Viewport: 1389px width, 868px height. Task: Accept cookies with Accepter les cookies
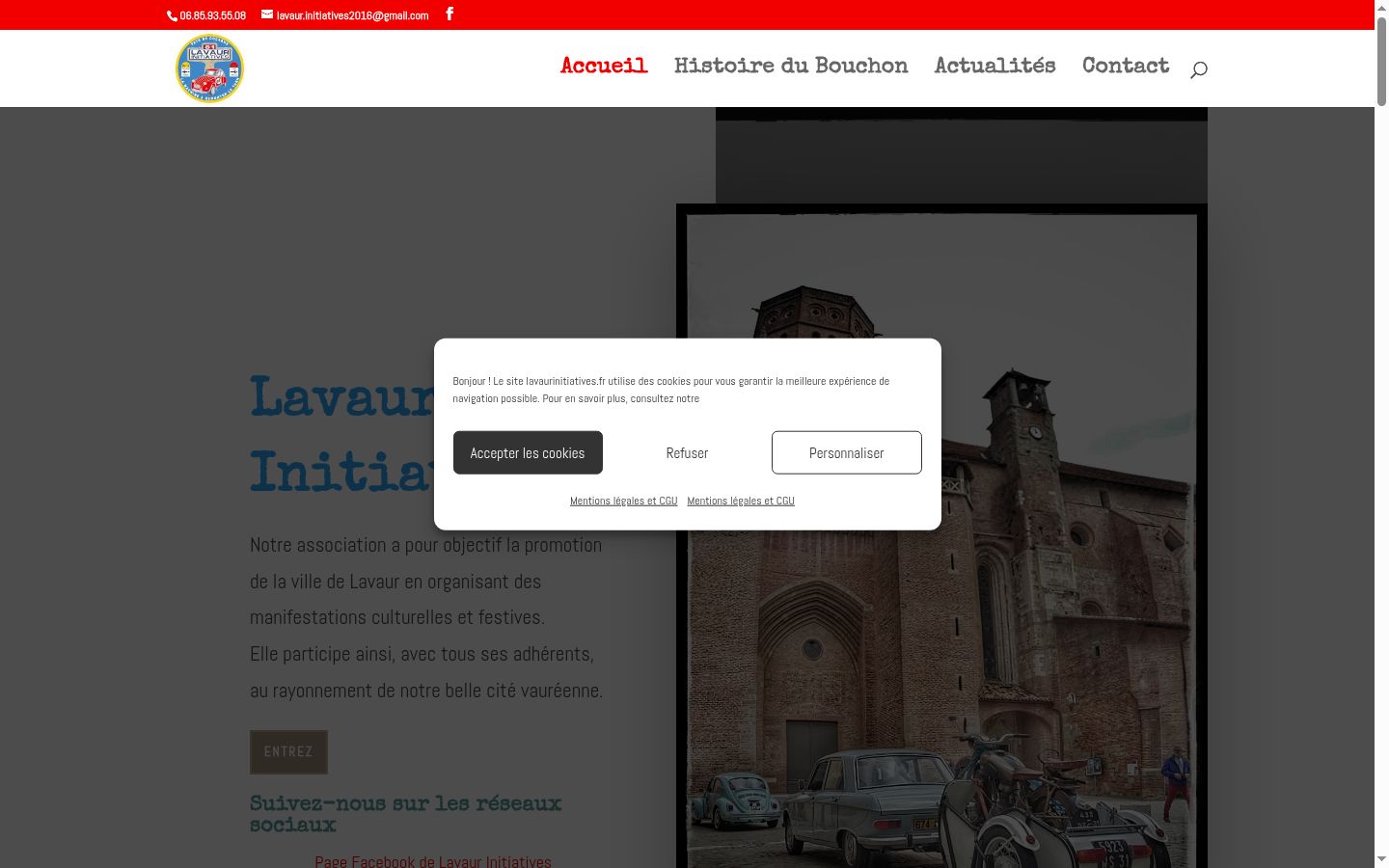coord(528,452)
